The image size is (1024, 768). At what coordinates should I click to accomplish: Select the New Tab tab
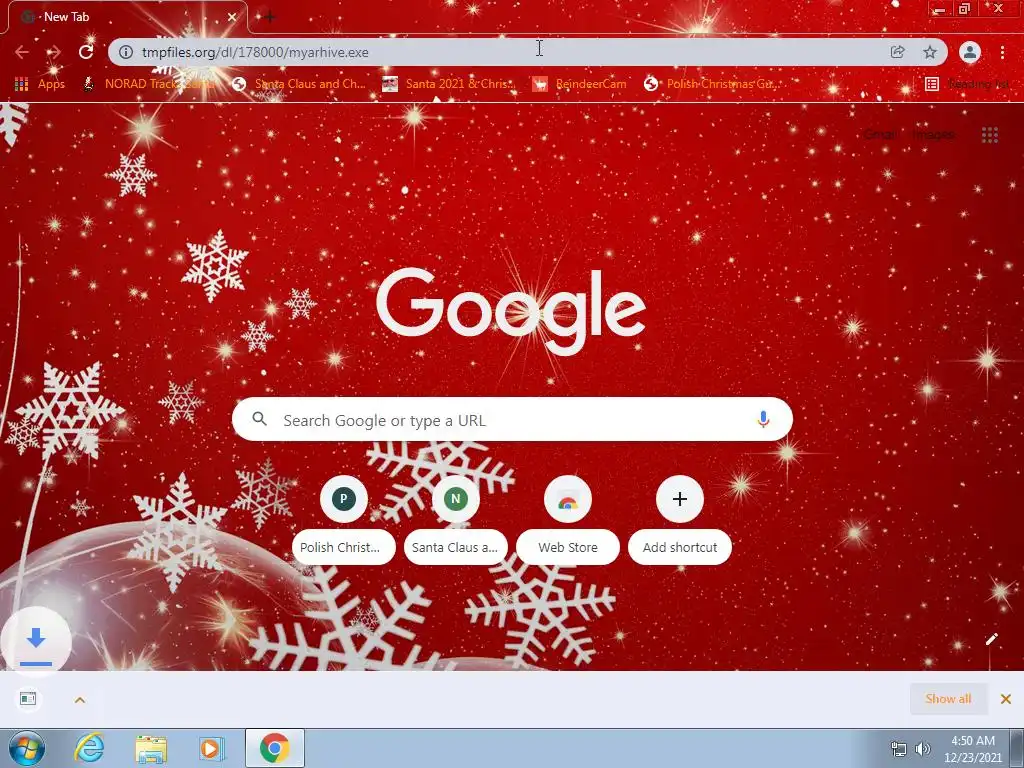[127, 17]
